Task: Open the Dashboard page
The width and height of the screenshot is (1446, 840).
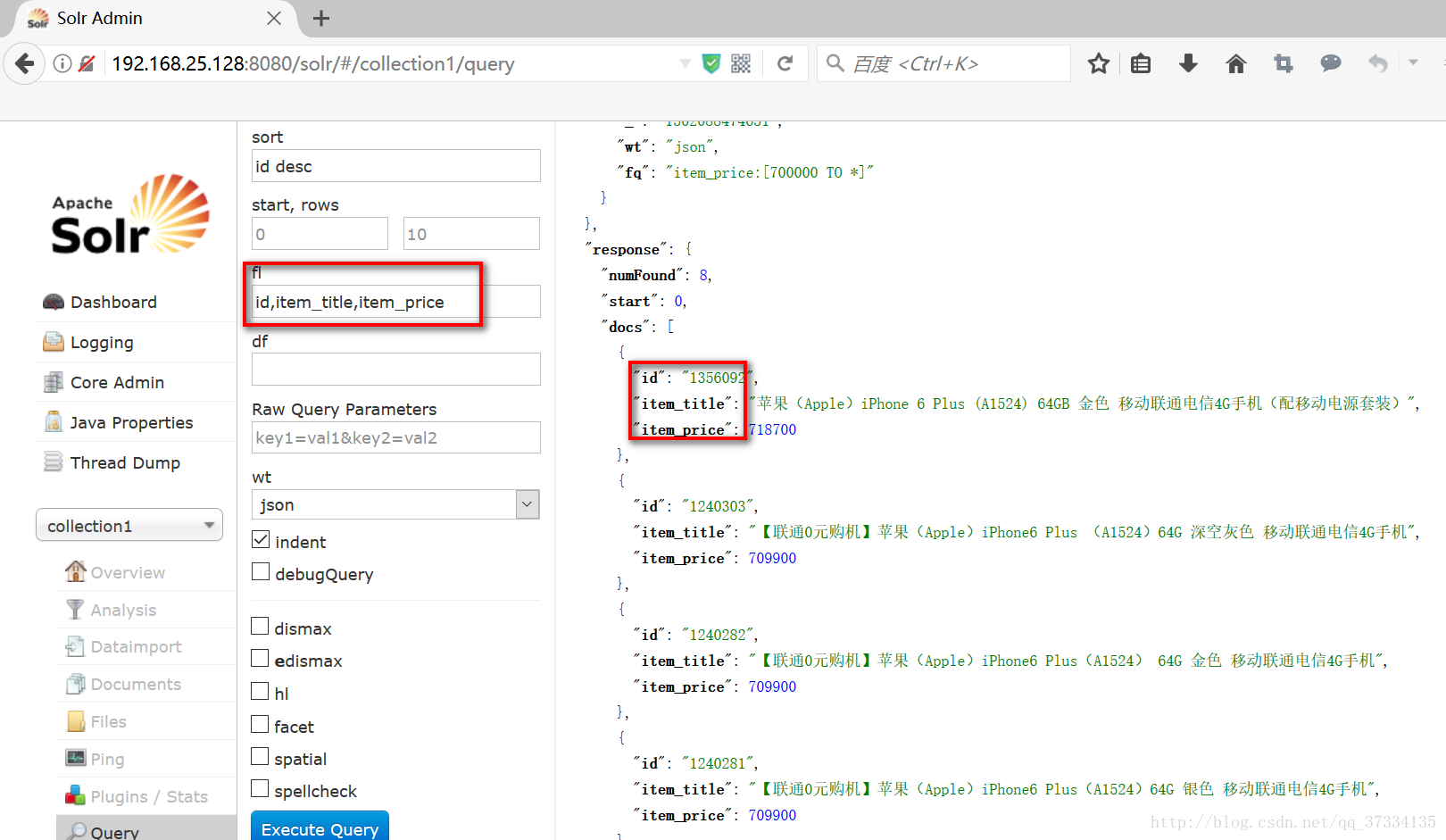Action: tap(113, 302)
